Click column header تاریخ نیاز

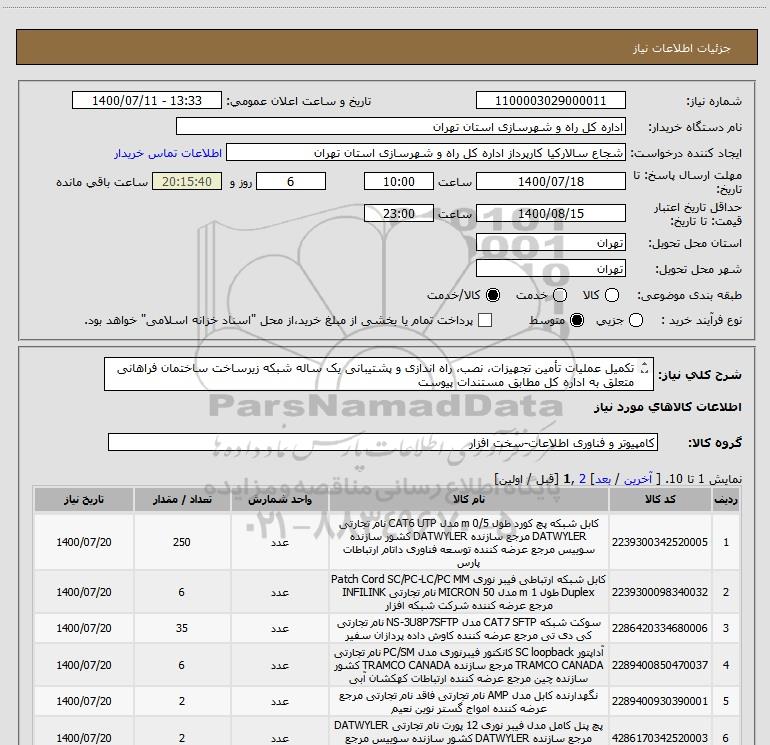pos(84,499)
